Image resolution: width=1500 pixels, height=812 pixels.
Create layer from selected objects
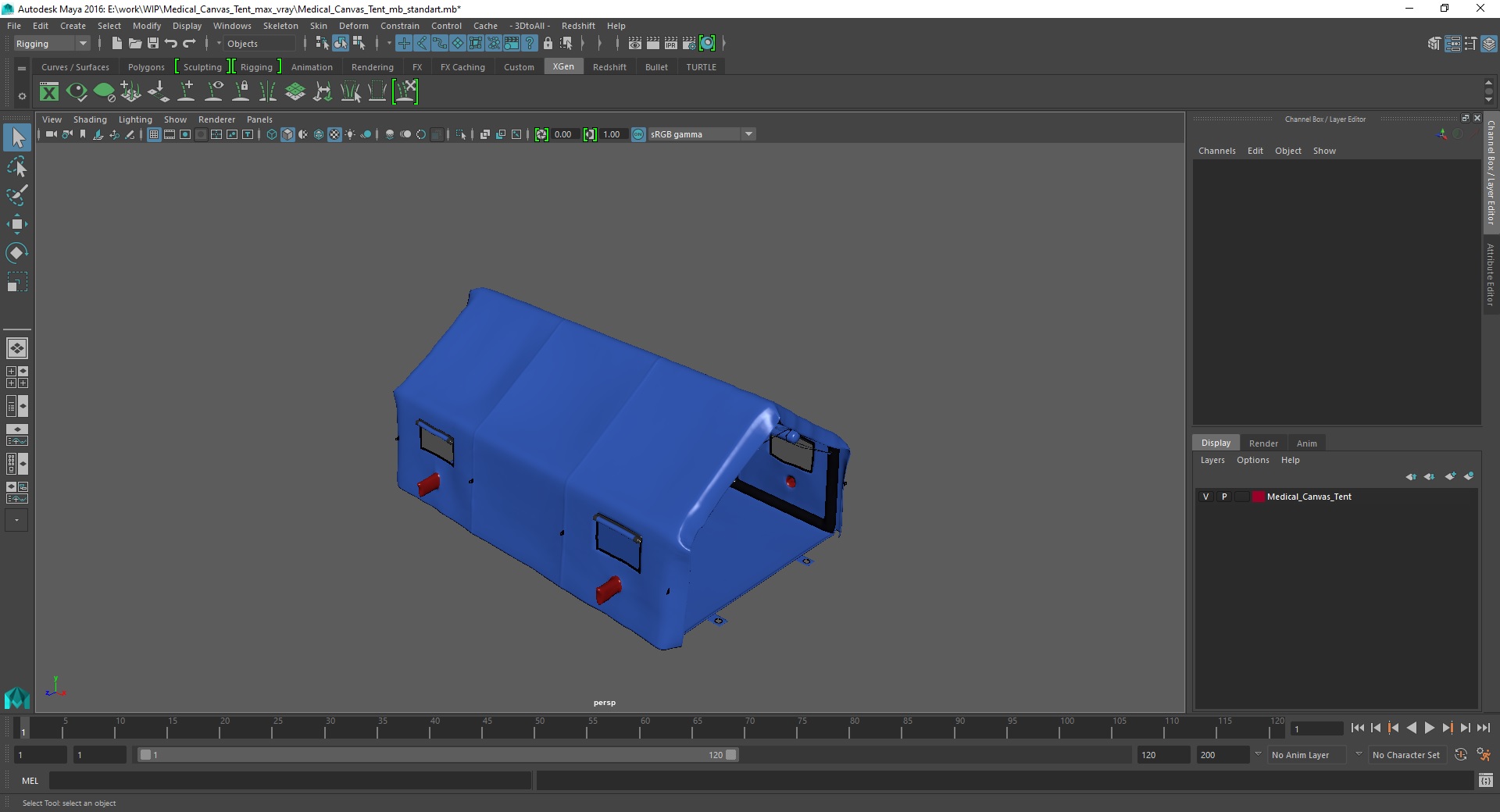(x=1469, y=476)
